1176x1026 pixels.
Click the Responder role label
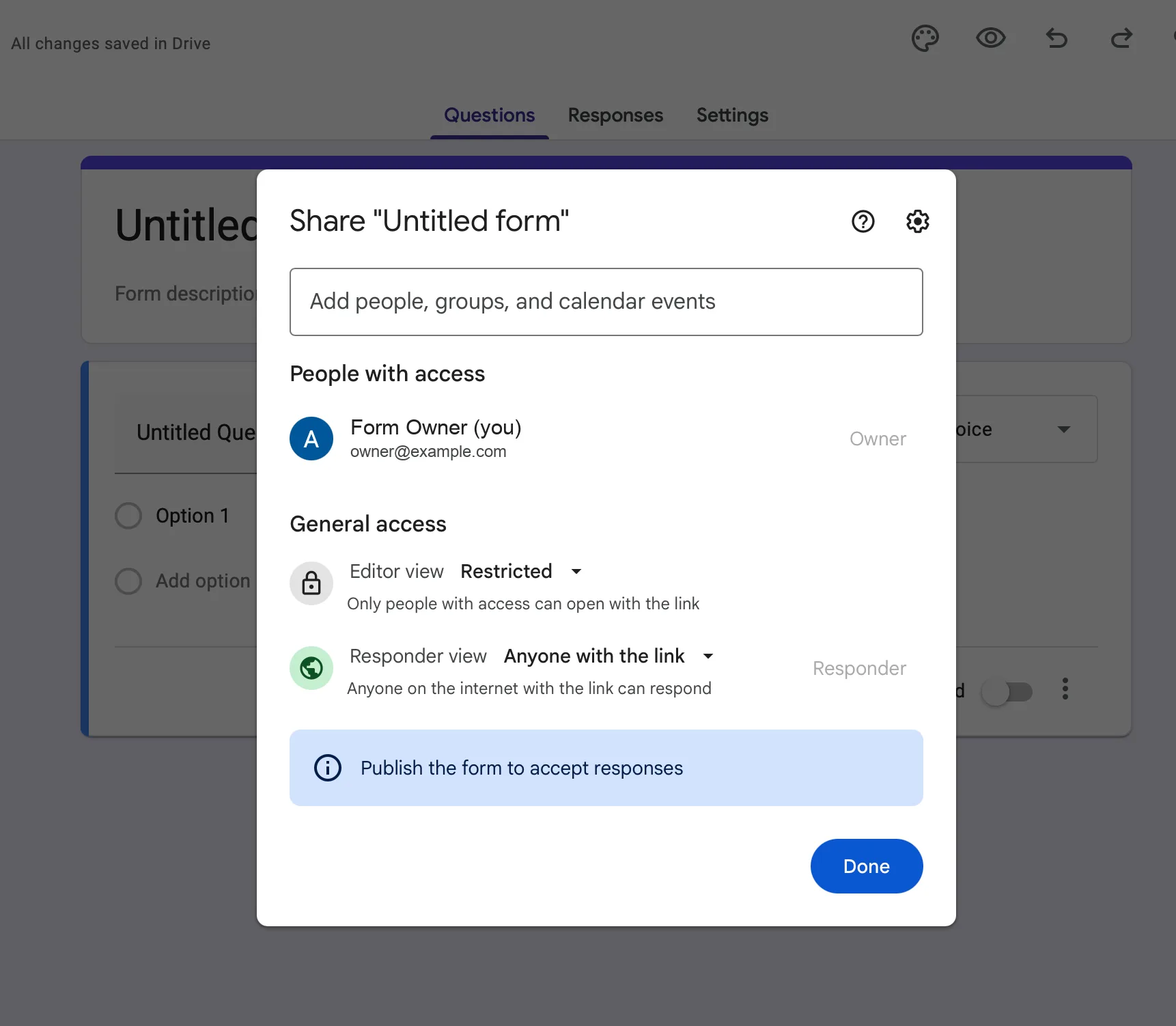(x=859, y=668)
